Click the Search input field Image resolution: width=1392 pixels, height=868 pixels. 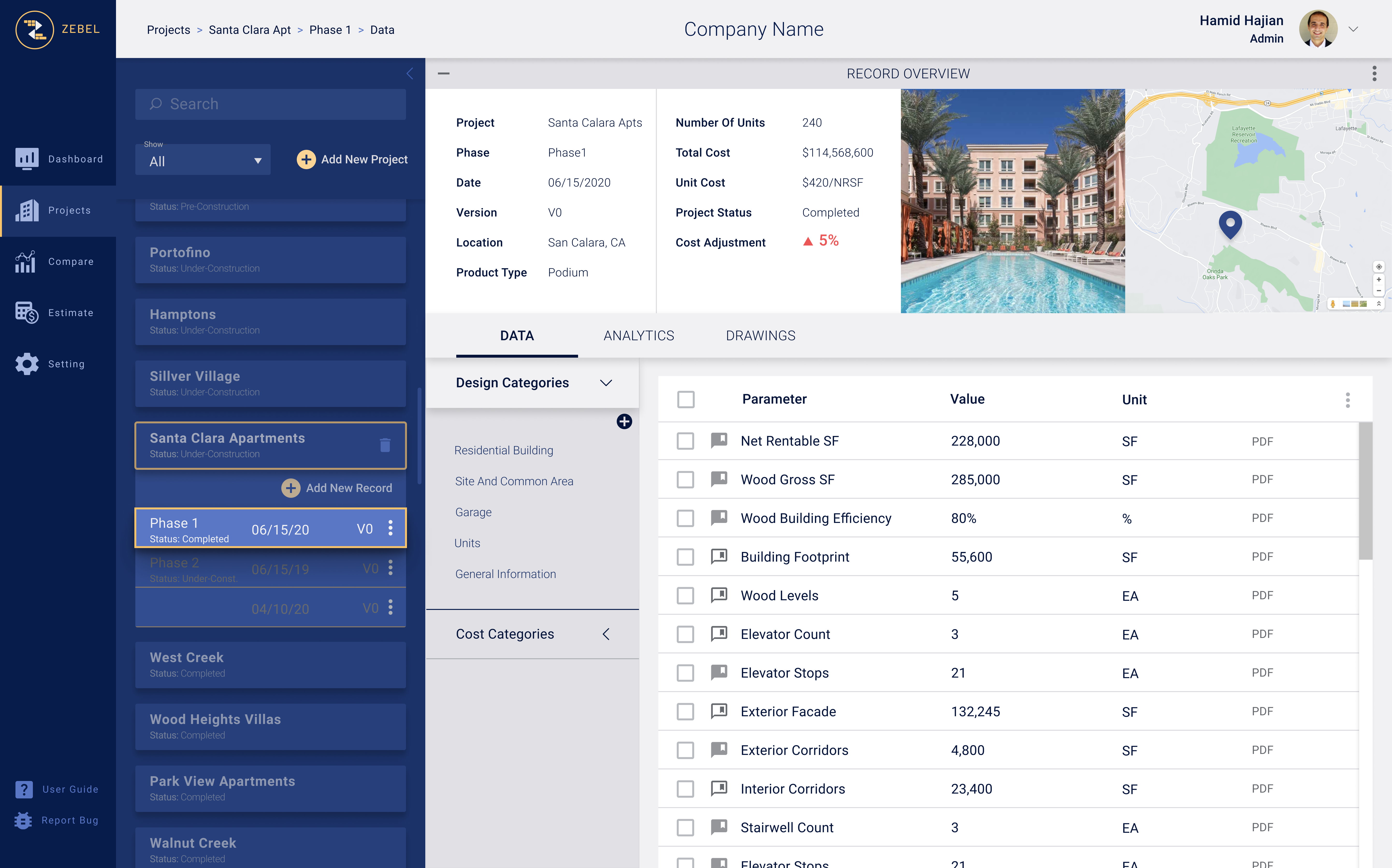270,104
